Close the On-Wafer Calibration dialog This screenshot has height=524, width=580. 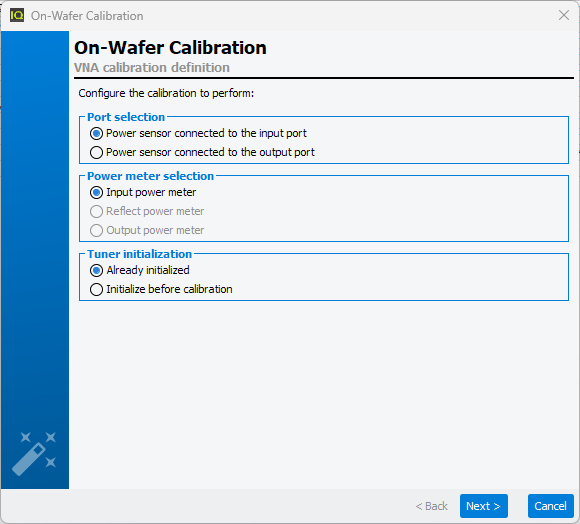(564, 15)
